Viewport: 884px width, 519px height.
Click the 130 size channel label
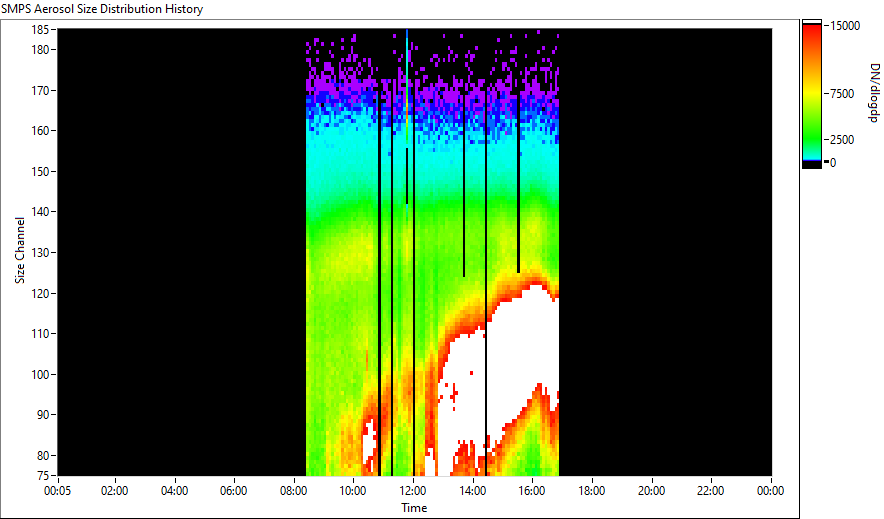point(41,252)
